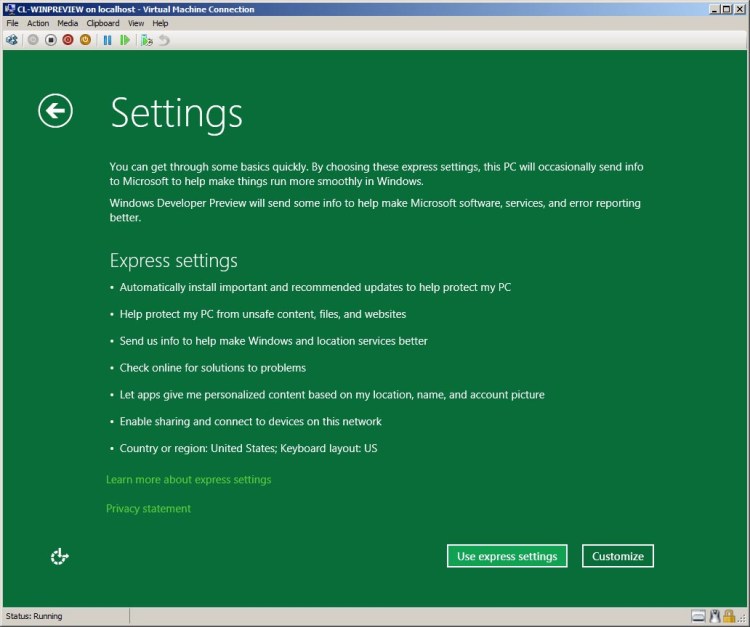The height and width of the screenshot is (627, 750).
Task: Click the keyboard icon in status bar
Action: (x=699, y=616)
